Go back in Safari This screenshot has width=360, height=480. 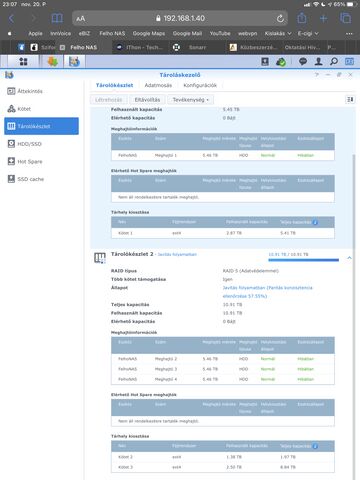point(11,18)
